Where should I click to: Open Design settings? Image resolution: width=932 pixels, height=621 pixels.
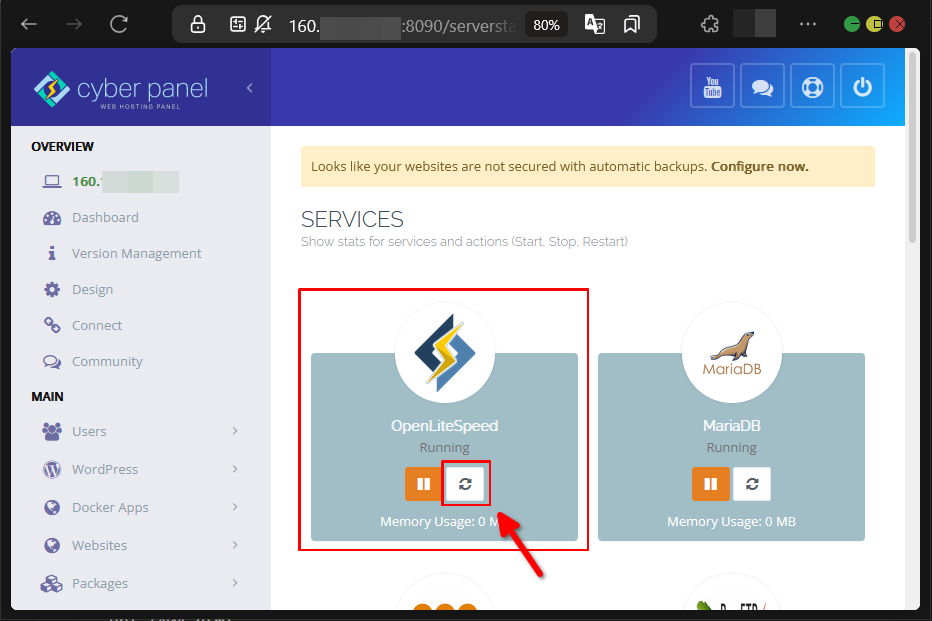pyautogui.click(x=92, y=289)
